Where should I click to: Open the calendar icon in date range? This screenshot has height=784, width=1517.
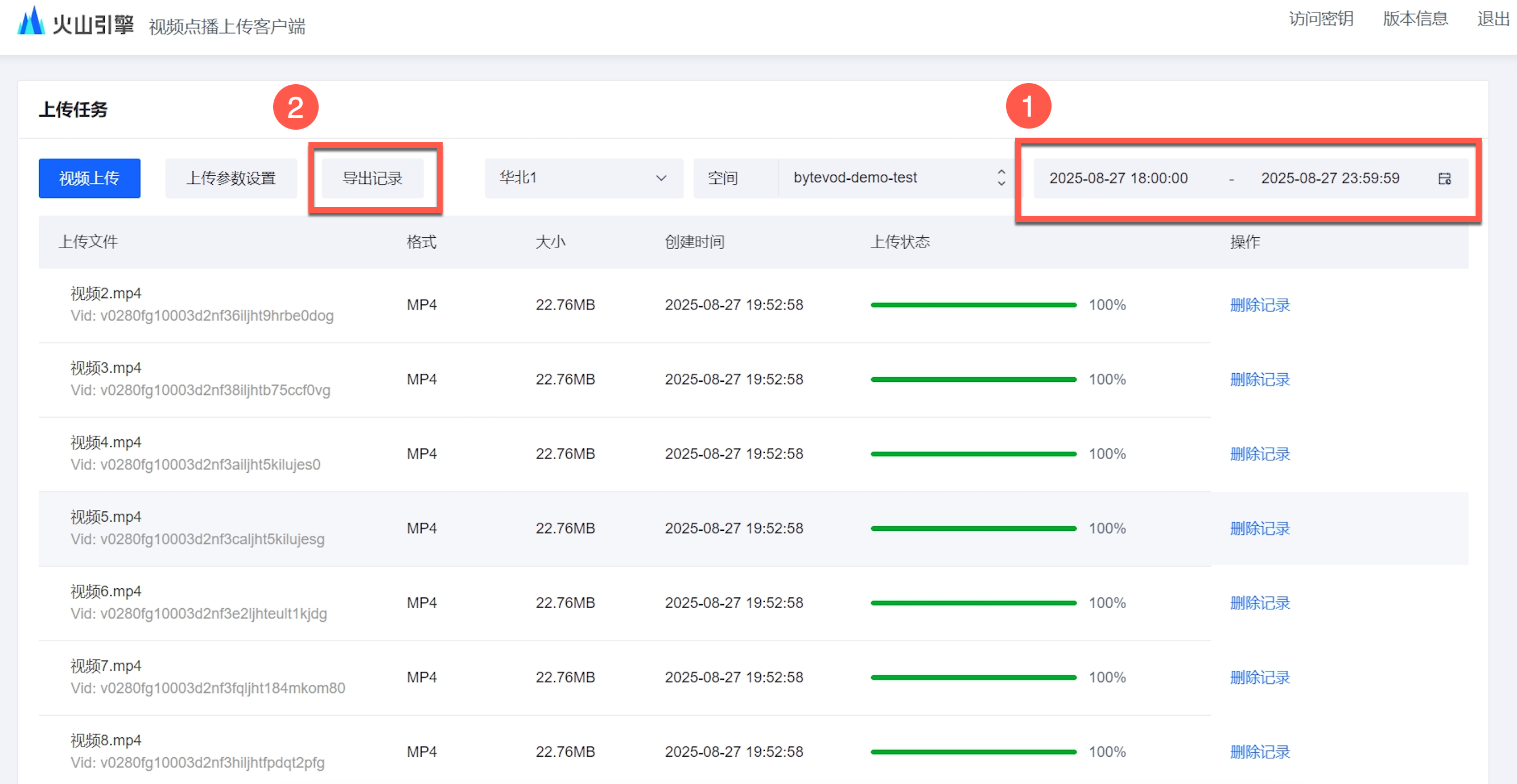click(x=1444, y=179)
